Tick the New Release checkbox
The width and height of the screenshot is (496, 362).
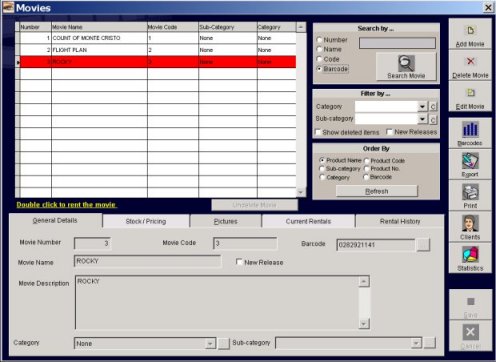tap(239, 262)
